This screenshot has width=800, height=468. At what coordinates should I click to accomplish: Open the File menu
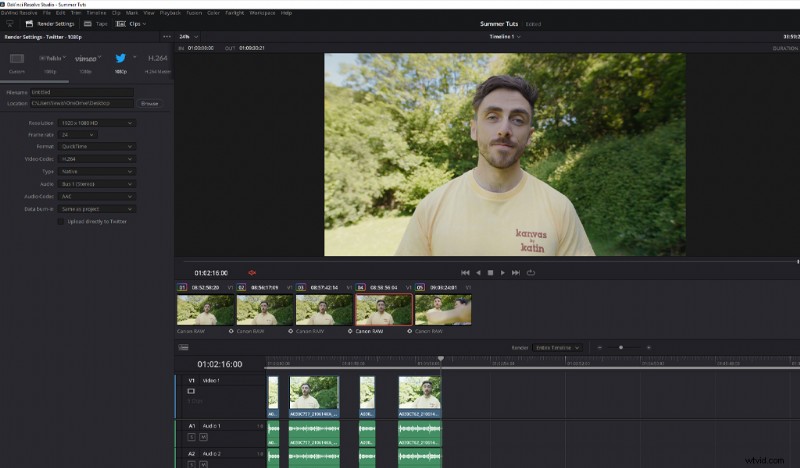[46, 13]
